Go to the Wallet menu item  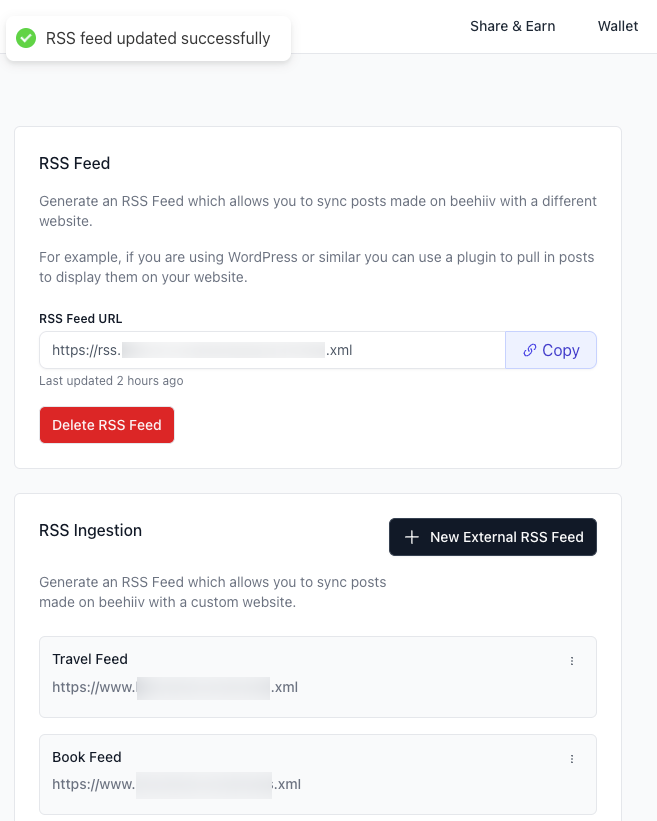[617, 26]
